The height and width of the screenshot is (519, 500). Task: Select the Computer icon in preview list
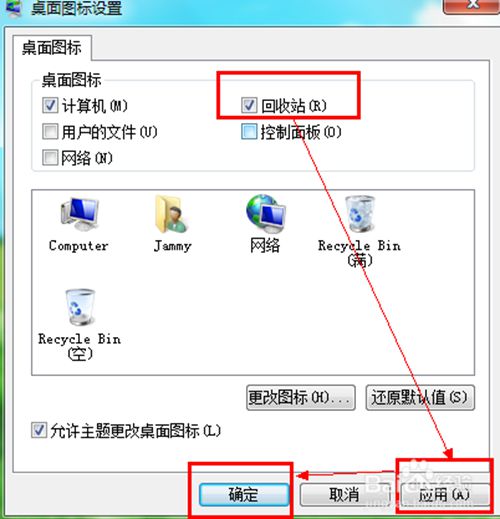tap(79, 224)
